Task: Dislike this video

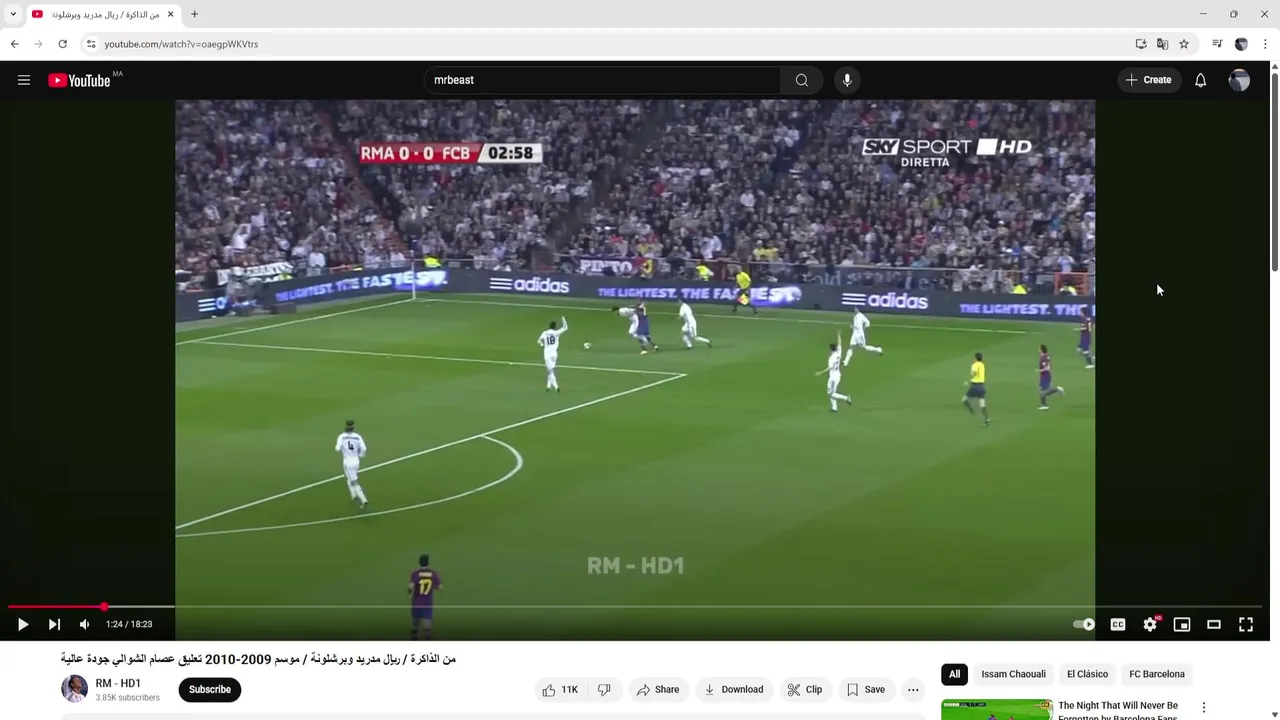Action: [604, 689]
